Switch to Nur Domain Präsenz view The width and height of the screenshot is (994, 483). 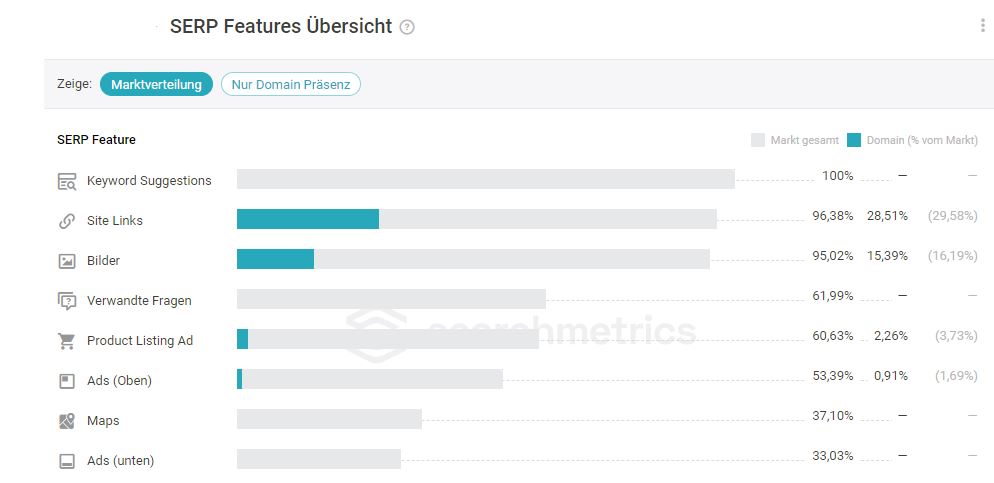291,84
